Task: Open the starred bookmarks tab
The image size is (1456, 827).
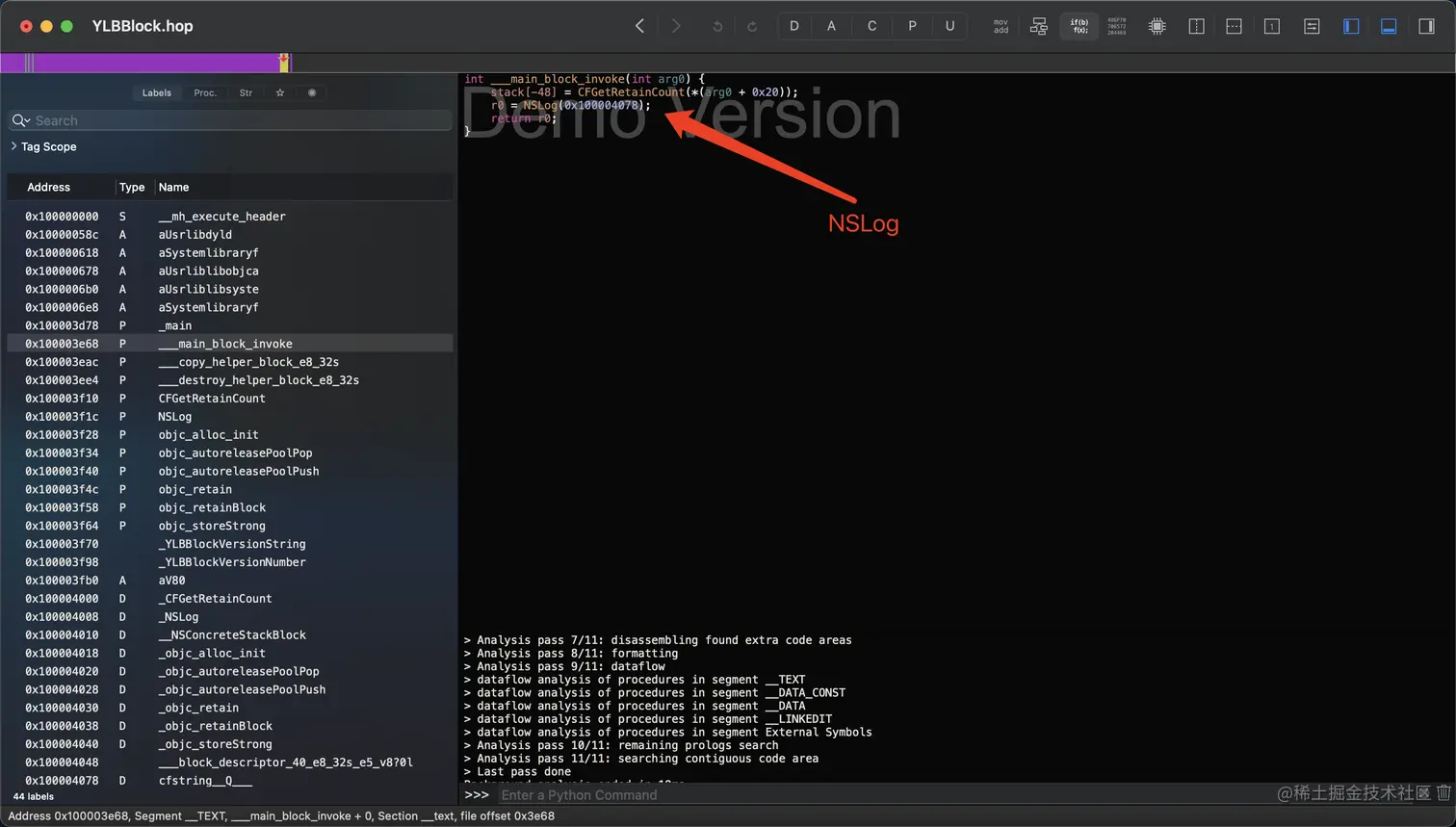Action: 280,93
